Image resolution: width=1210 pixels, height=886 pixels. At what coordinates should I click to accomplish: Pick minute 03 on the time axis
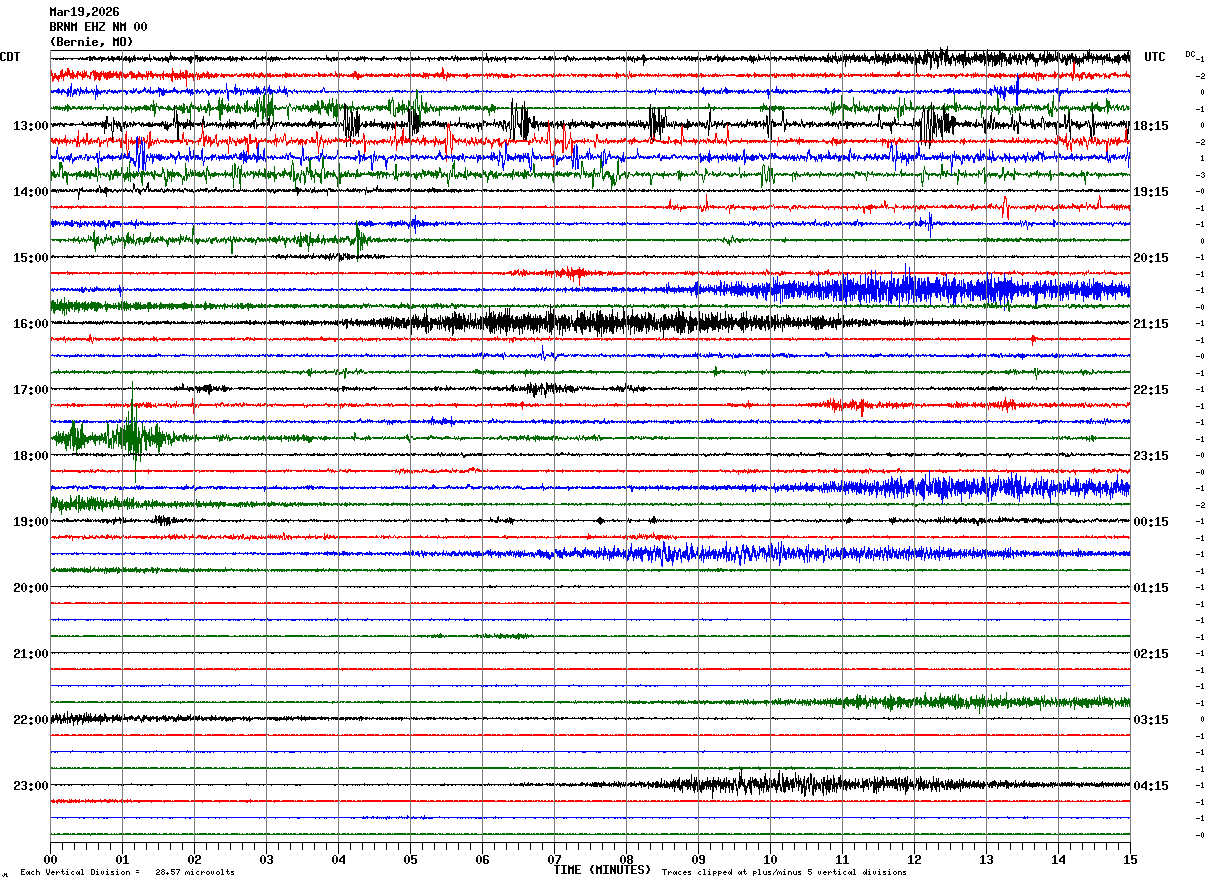[x=266, y=859]
